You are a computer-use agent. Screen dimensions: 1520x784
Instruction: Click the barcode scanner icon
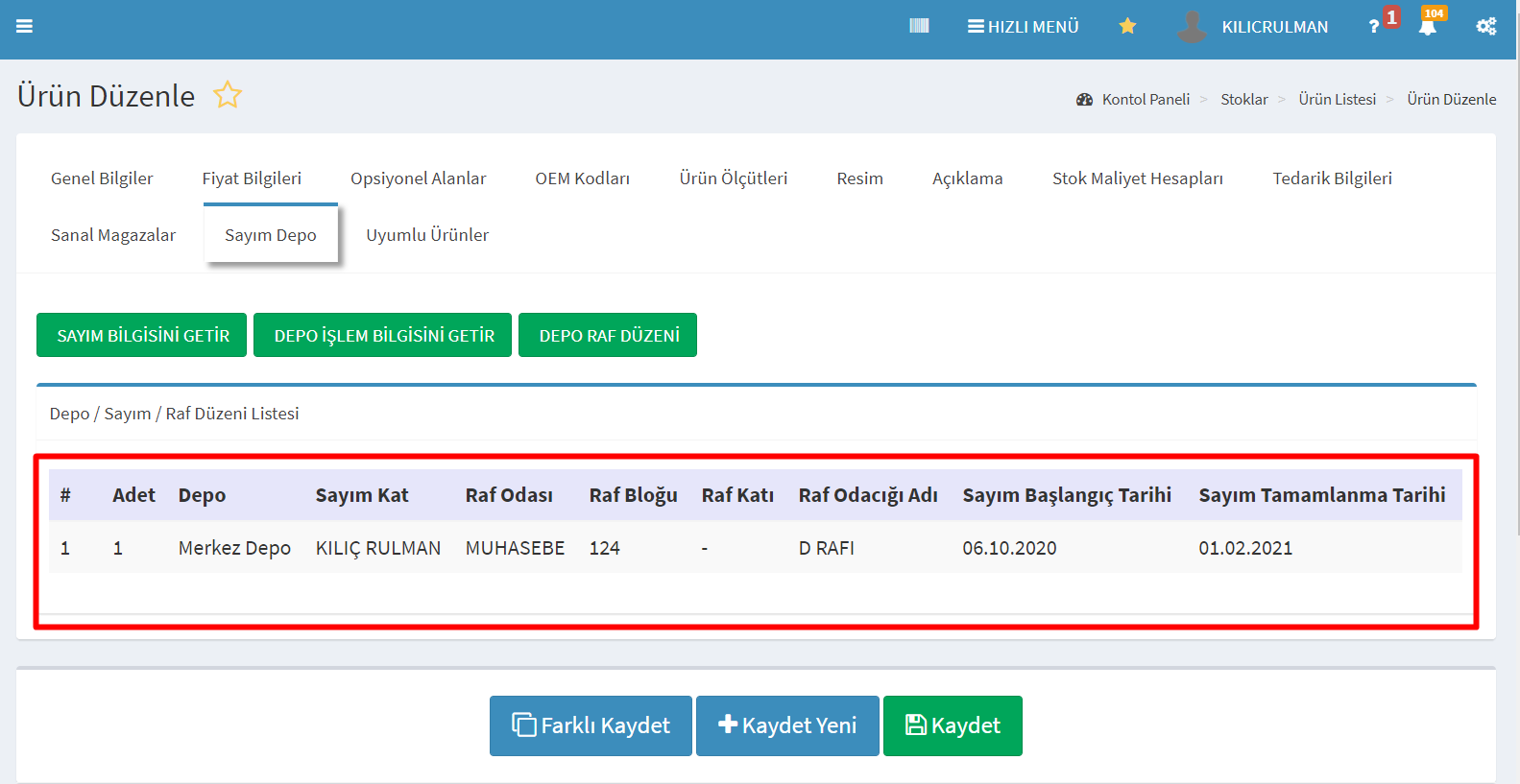point(919,26)
